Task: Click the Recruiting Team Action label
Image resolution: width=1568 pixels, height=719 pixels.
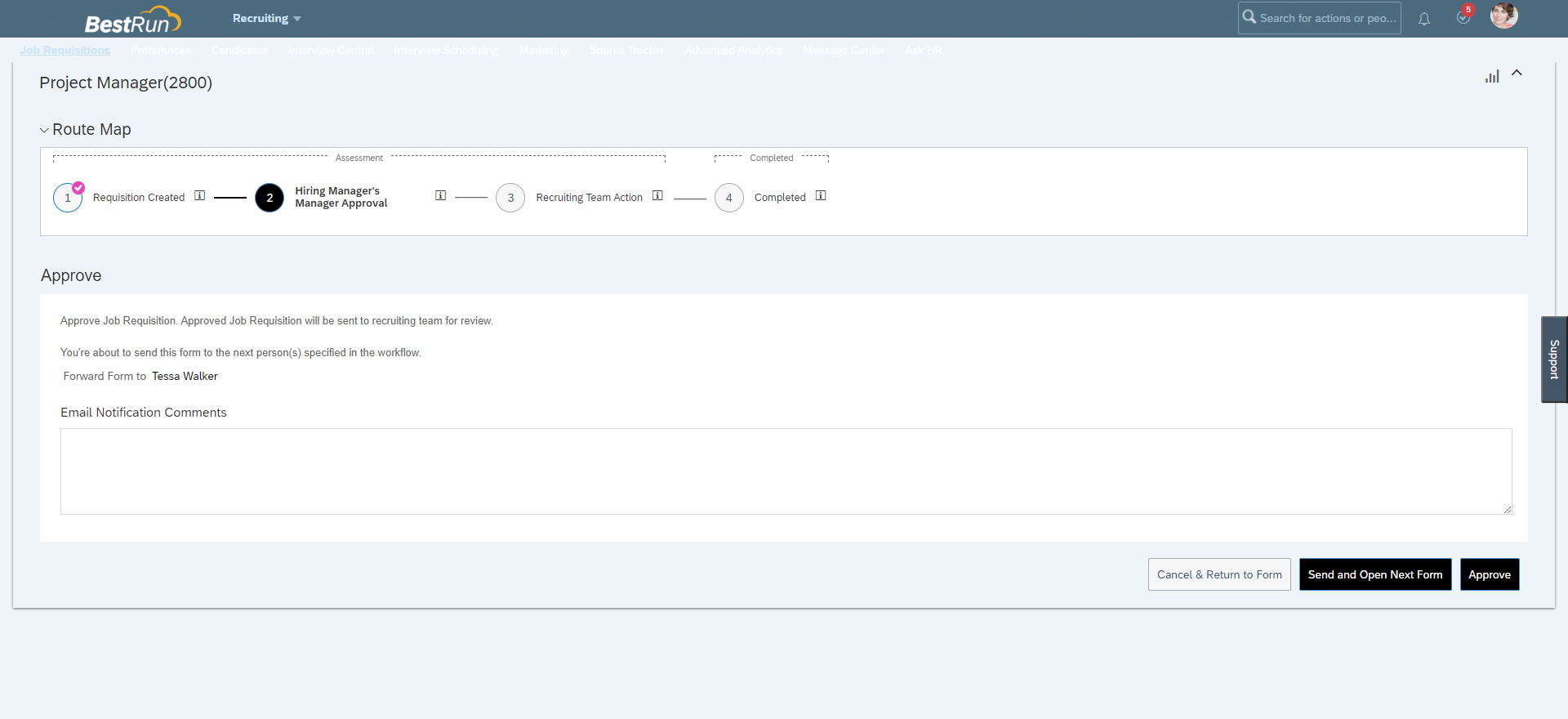Action: [x=589, y=198]
